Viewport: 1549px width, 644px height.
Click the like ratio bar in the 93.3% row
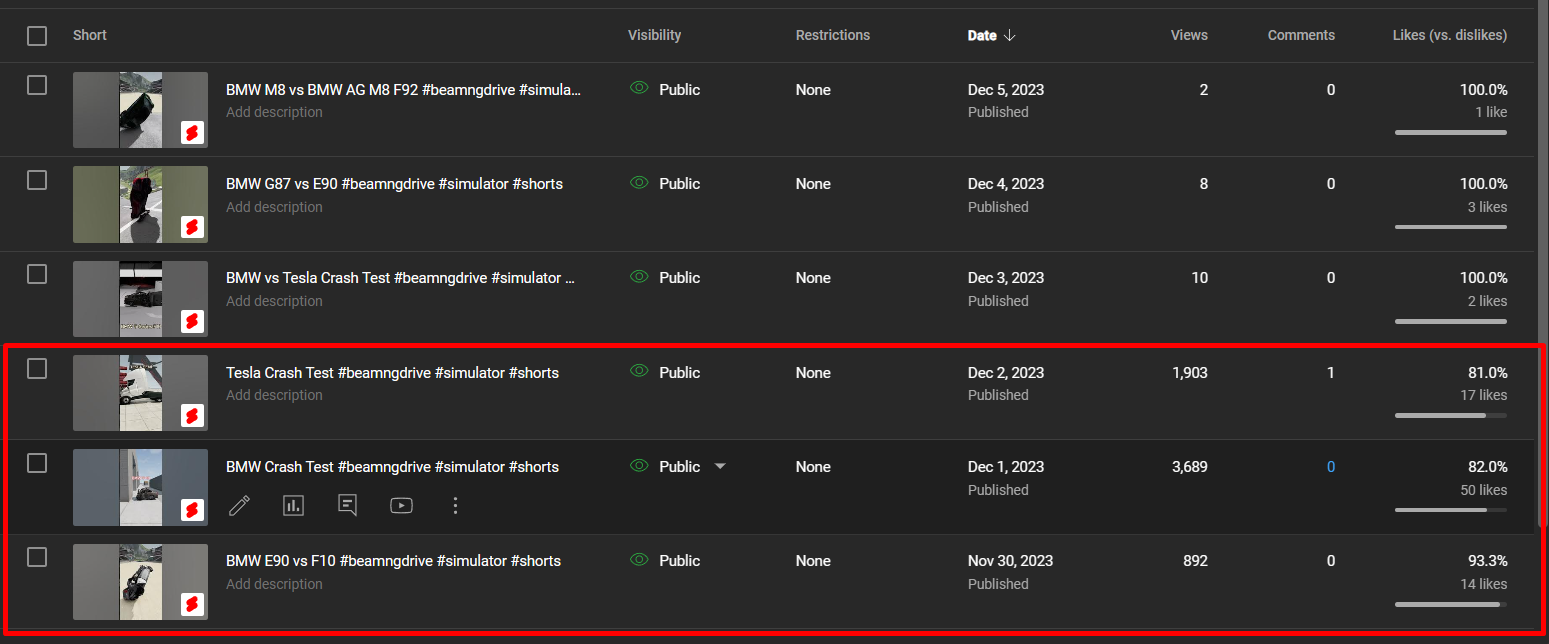point(1451,604)
